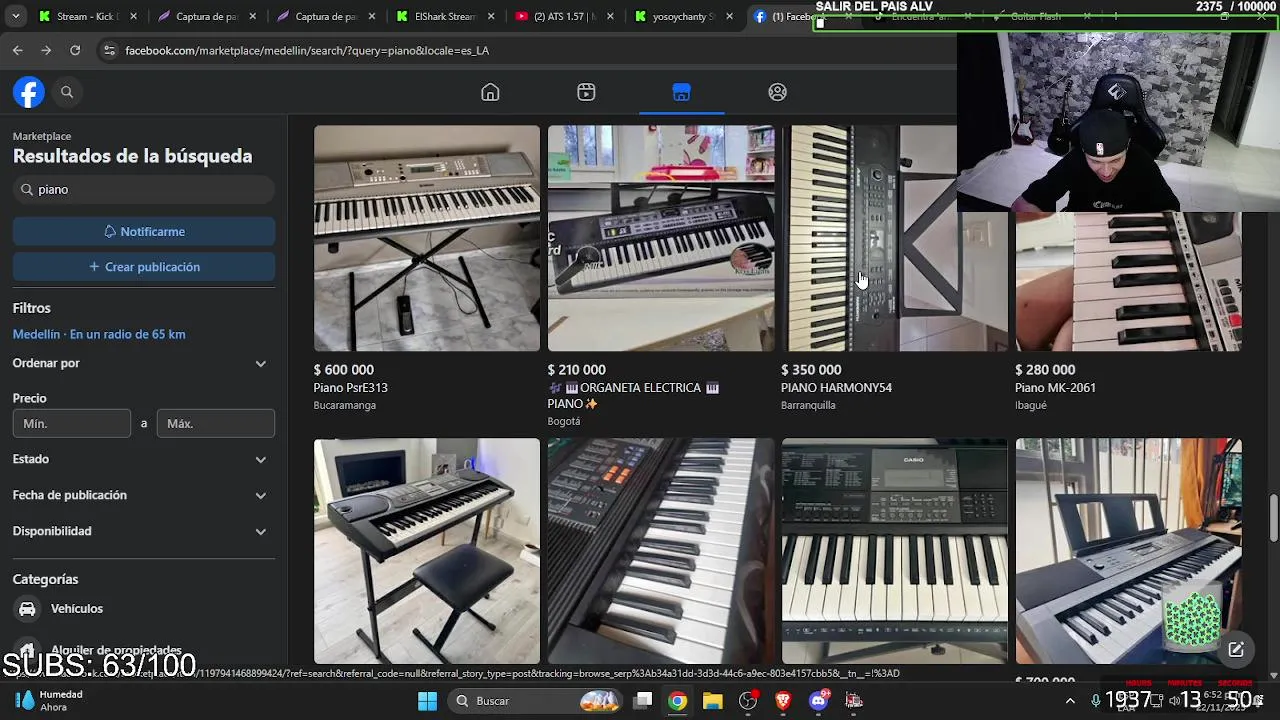This screenshot has width=1280, height=720.
Task: Open File Explorer from taskbar
Action: 712,701
